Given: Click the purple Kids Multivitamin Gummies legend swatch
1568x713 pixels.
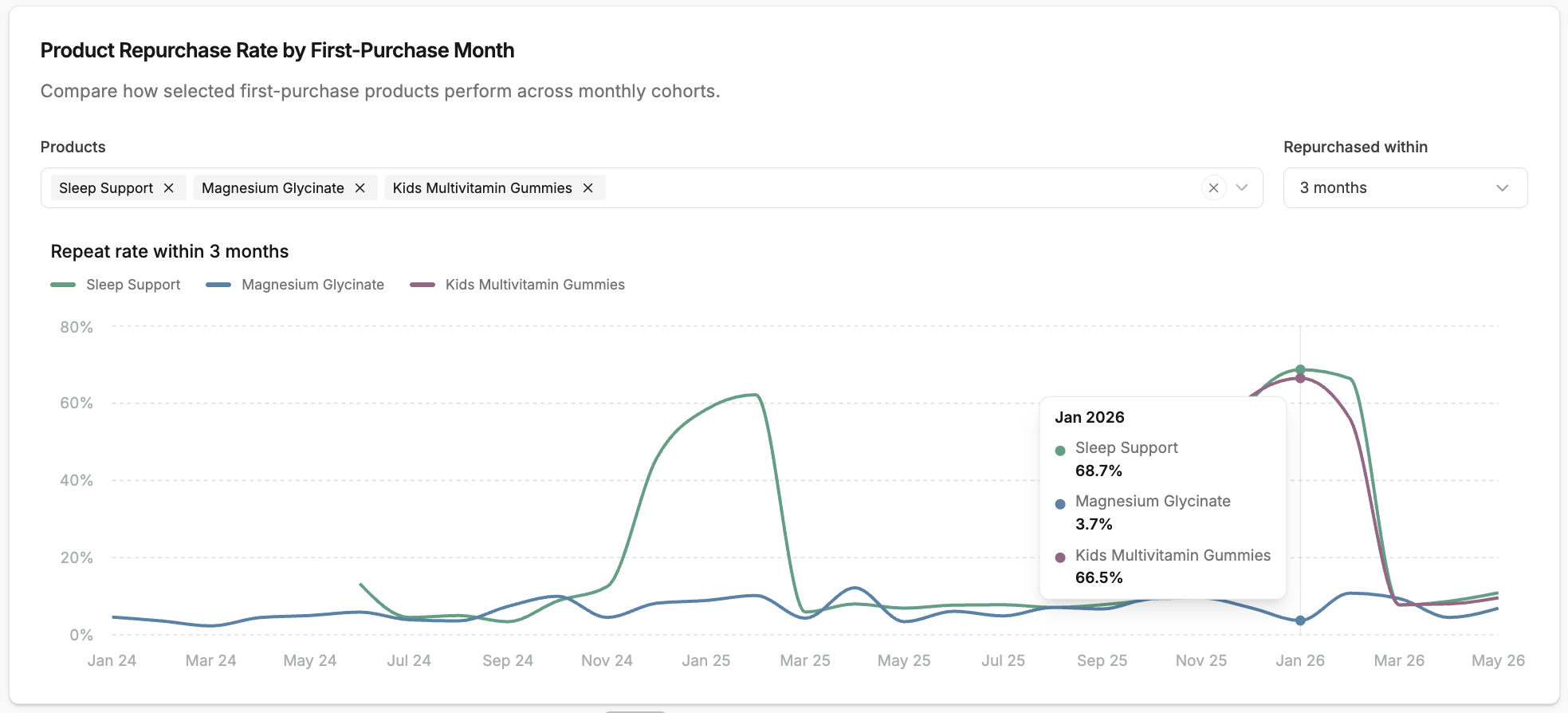Looking at the screenshot, I should tap(422, 285).
